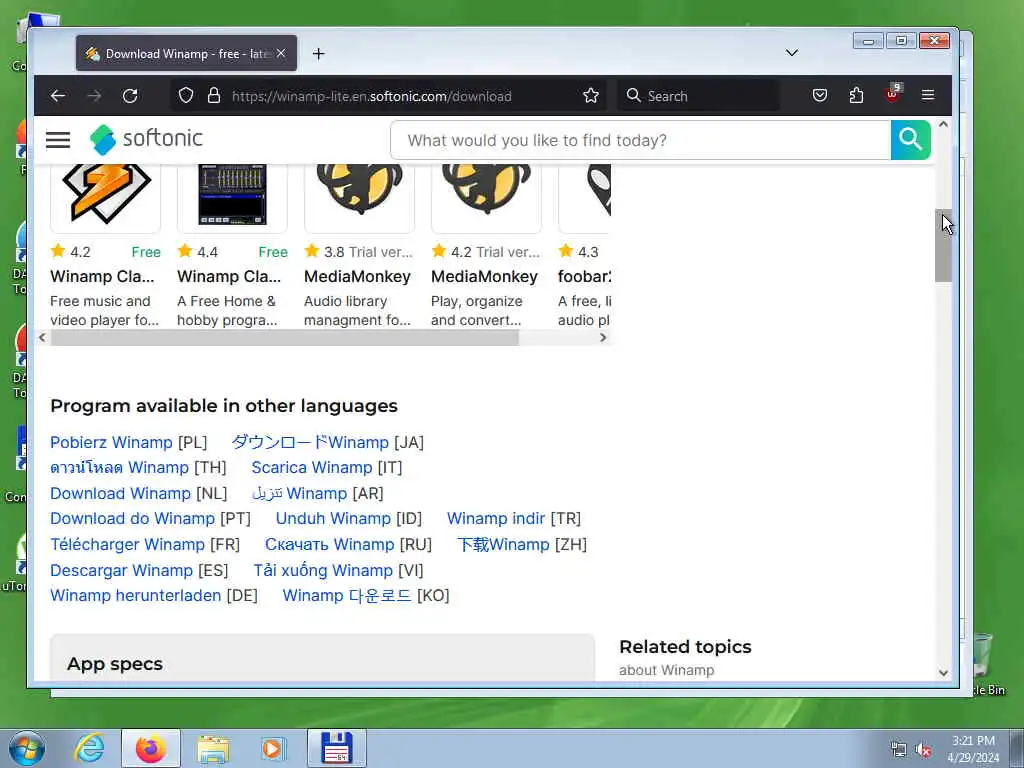Click right arrow of carousel scrollbar
The image size is (1024, 768).
coord(603,338)
